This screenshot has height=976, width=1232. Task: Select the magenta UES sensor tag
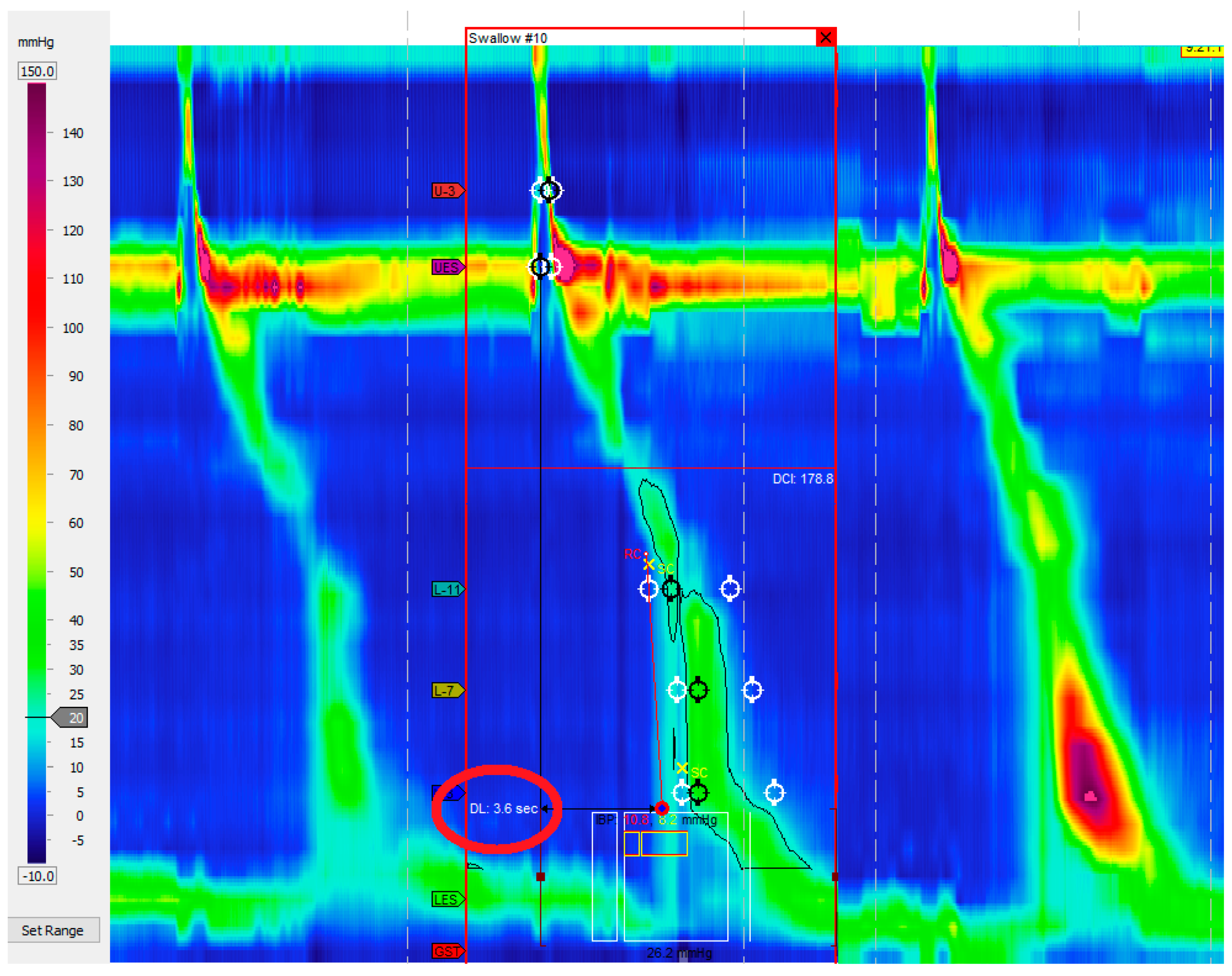(x=447, y=267)
